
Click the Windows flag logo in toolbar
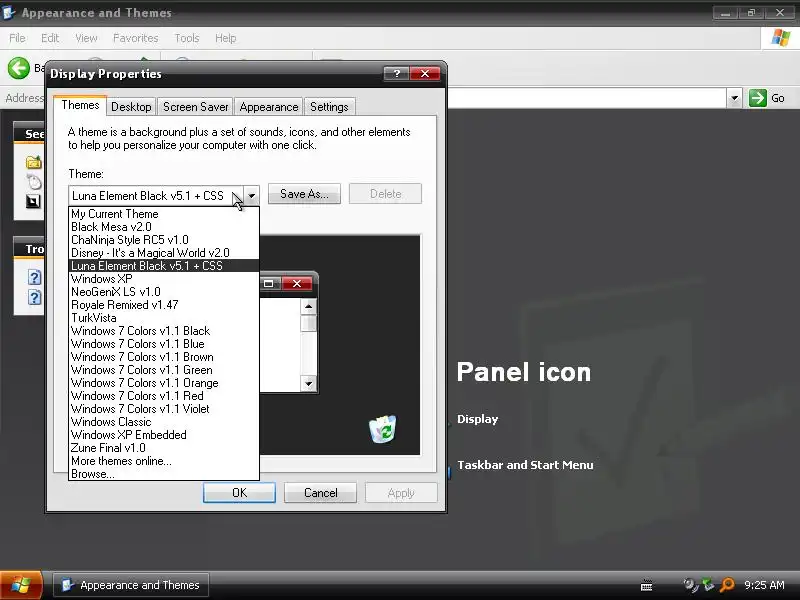click(781, 37)
